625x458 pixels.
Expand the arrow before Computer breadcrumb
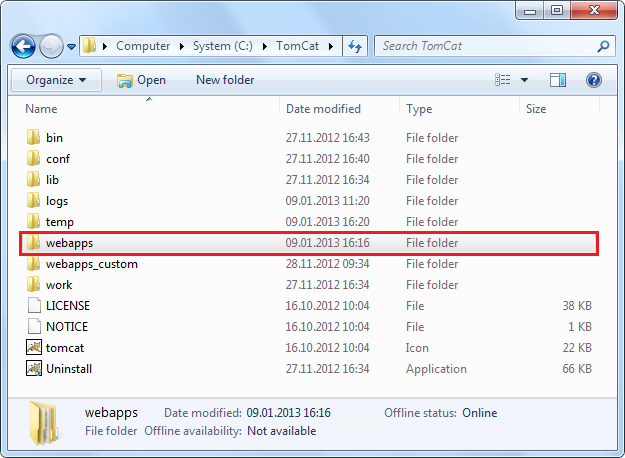(105, 46)
